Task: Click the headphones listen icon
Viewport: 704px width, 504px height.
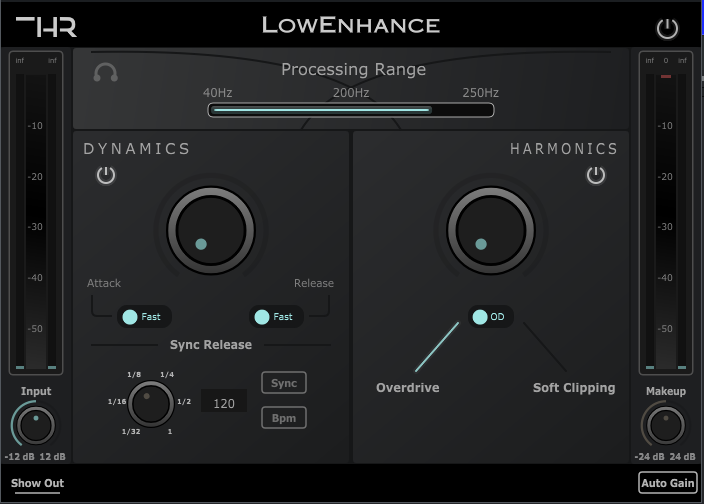Action: pos(105,73)
